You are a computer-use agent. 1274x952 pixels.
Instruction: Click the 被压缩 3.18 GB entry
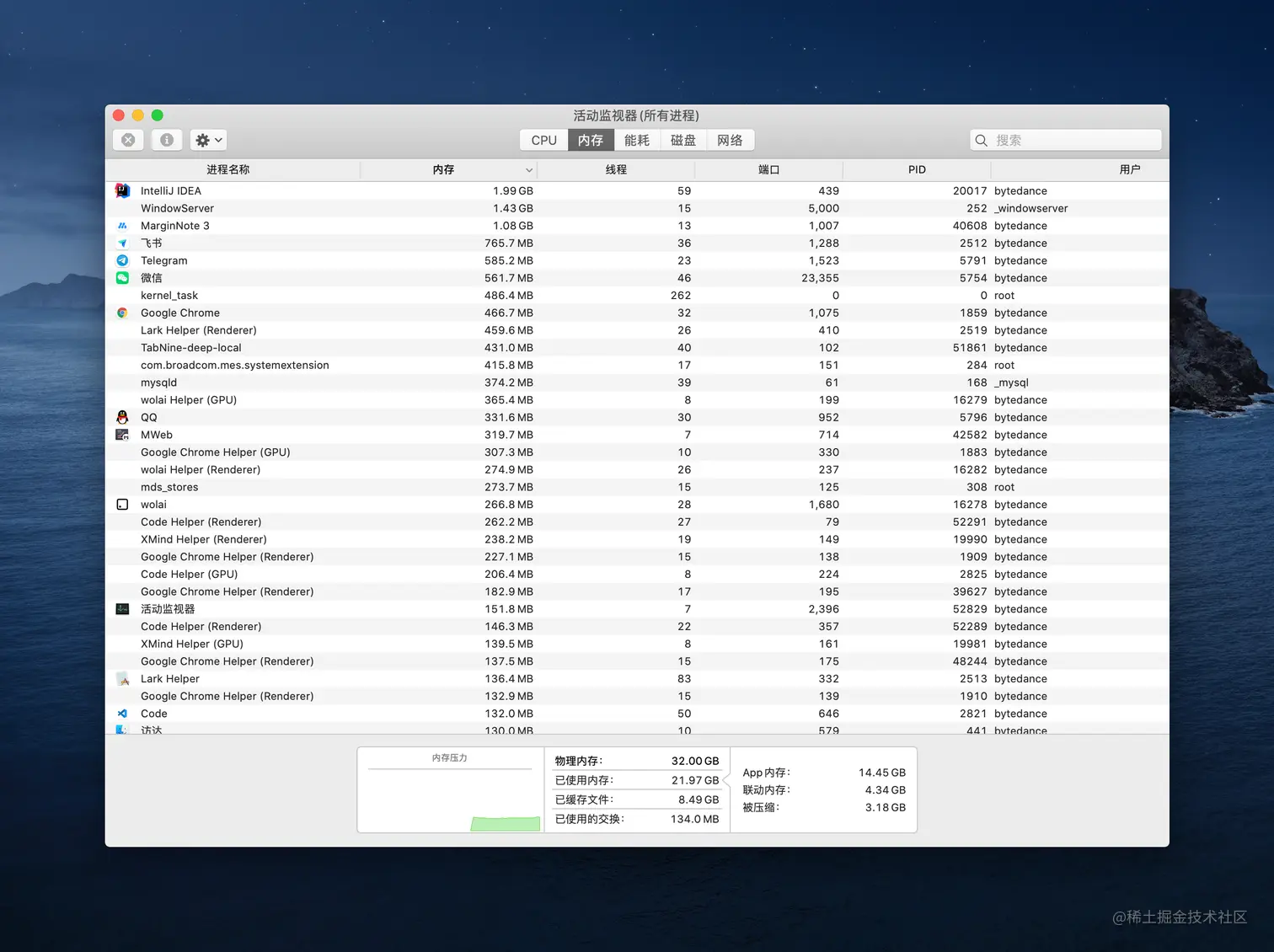tap(824, 807)
